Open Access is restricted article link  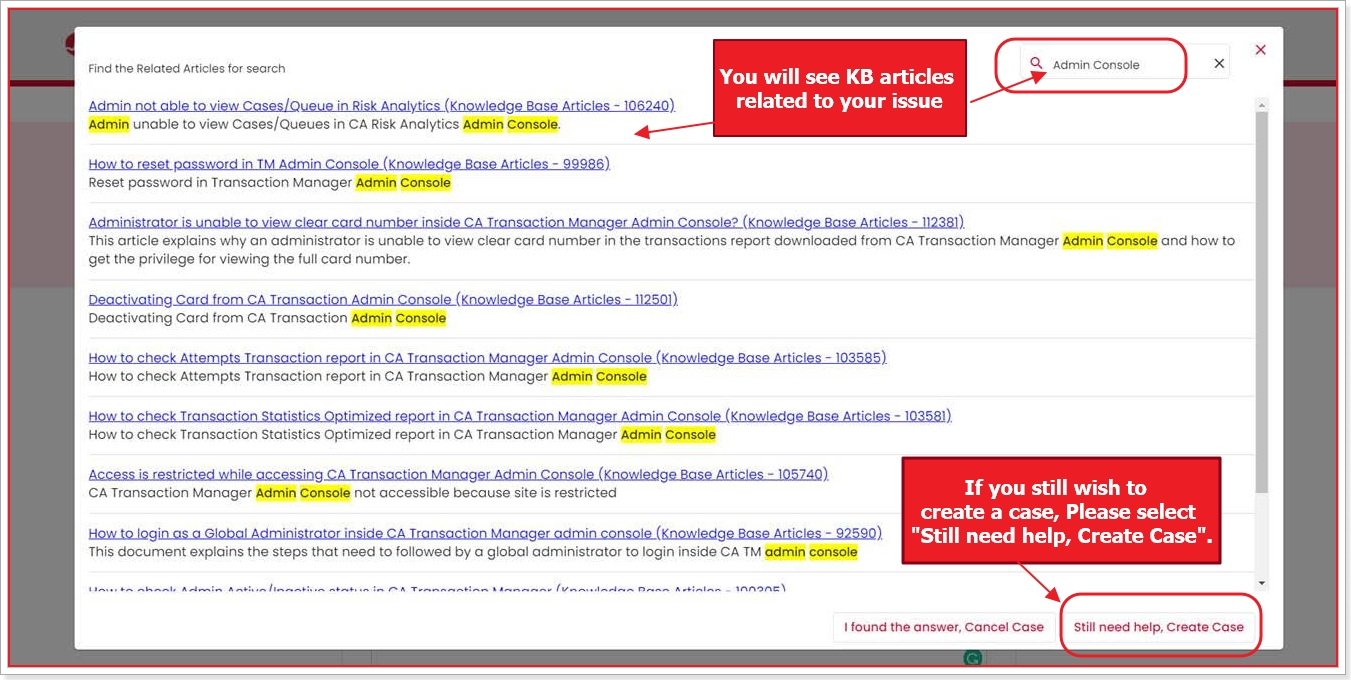[458, 475]
